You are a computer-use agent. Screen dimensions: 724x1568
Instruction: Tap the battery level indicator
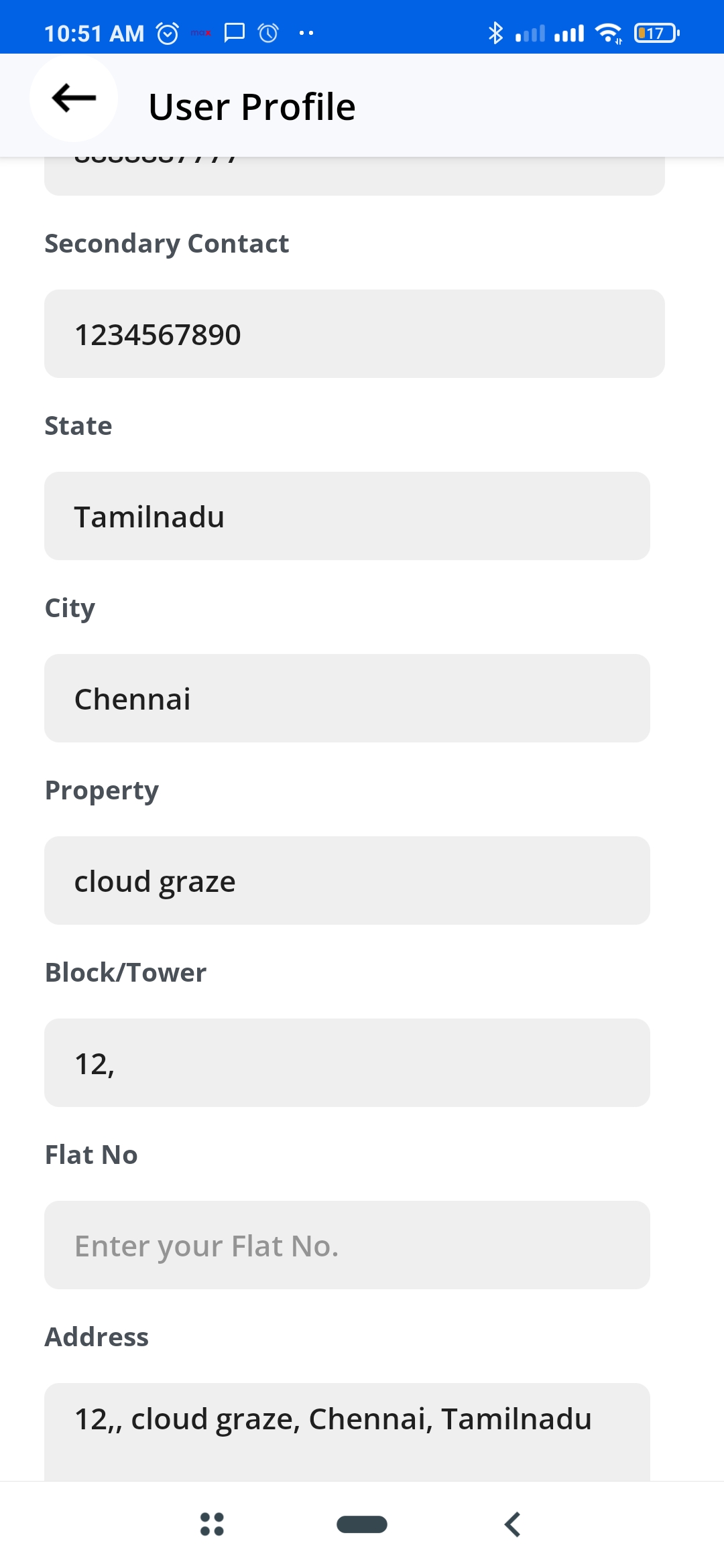(656, 33)
